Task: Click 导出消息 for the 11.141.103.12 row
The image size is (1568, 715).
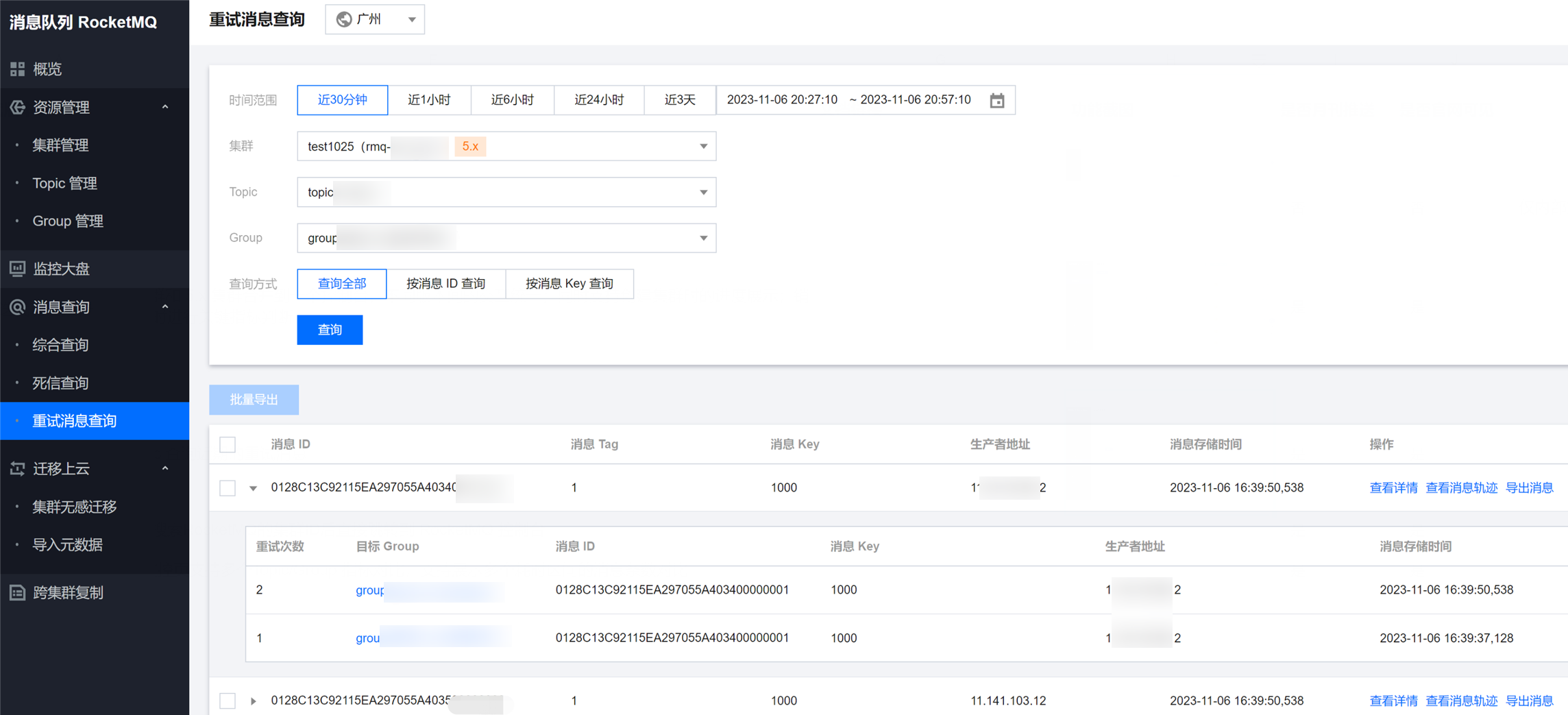Action: (1529, 701)
